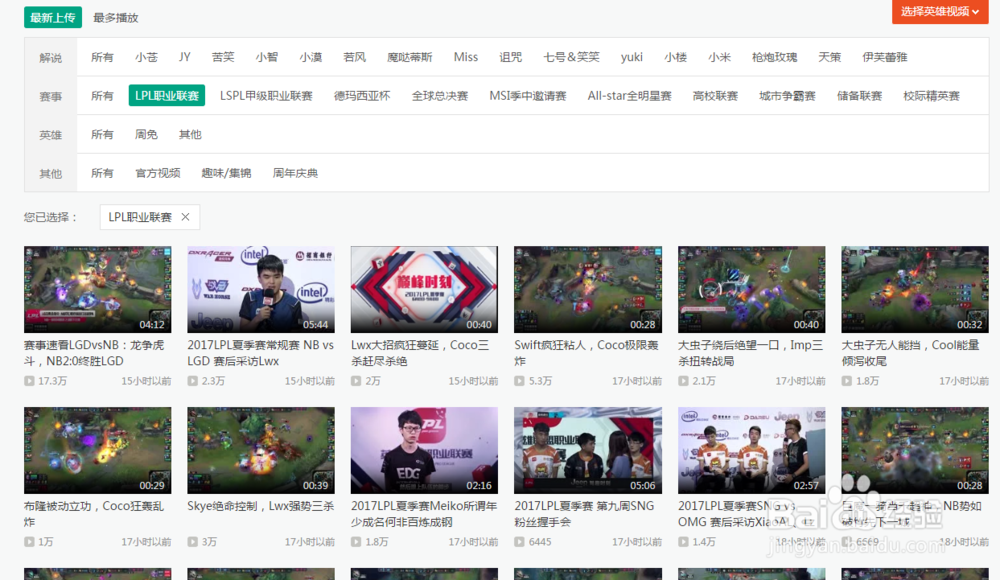Select event filter 全球总决赛
Screen dimensions: 1000x580
(439, 96)
